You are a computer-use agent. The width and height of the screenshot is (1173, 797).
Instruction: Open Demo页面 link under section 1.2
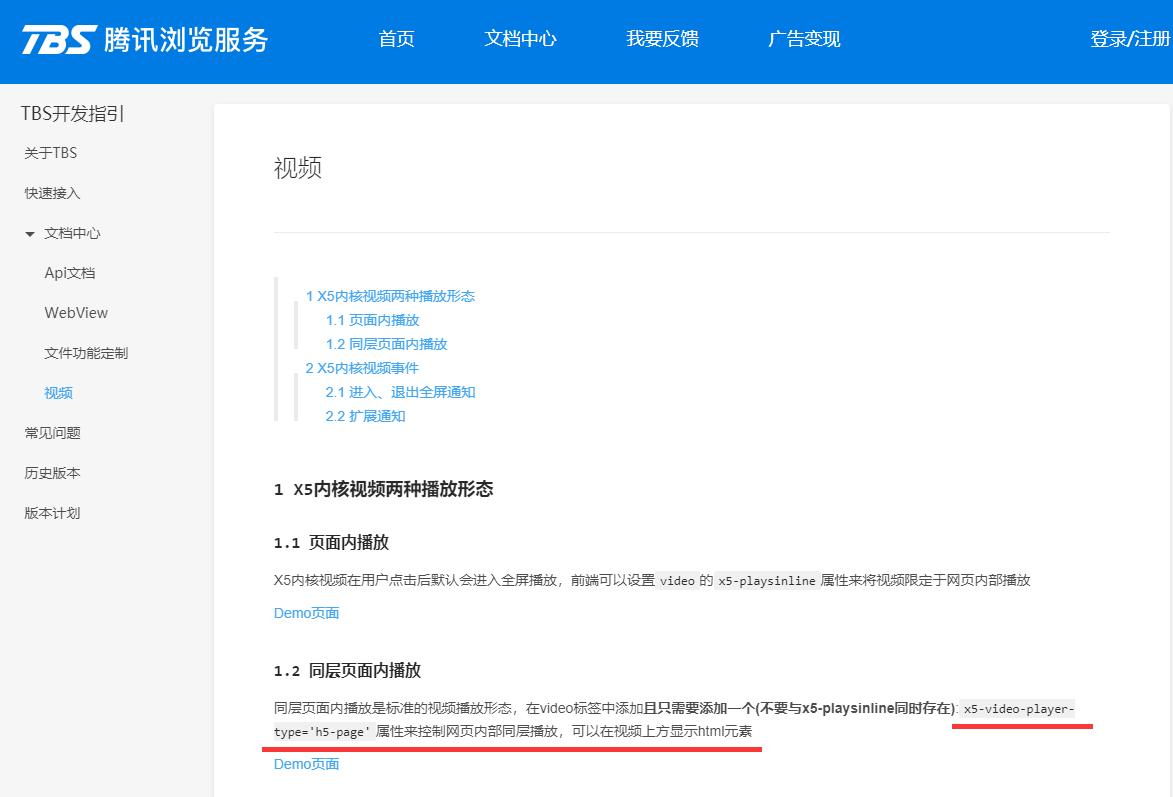[x=307, y=764]
